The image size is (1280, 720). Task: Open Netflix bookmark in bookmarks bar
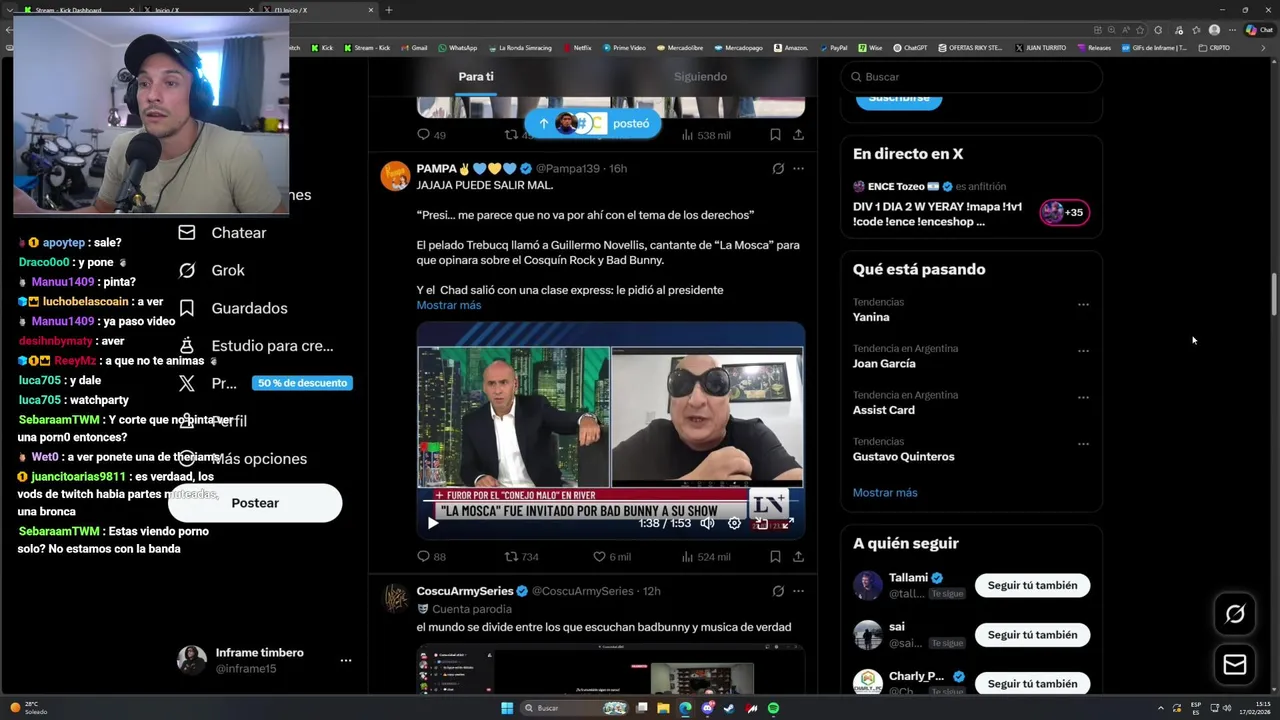click(x=577, y=47)
